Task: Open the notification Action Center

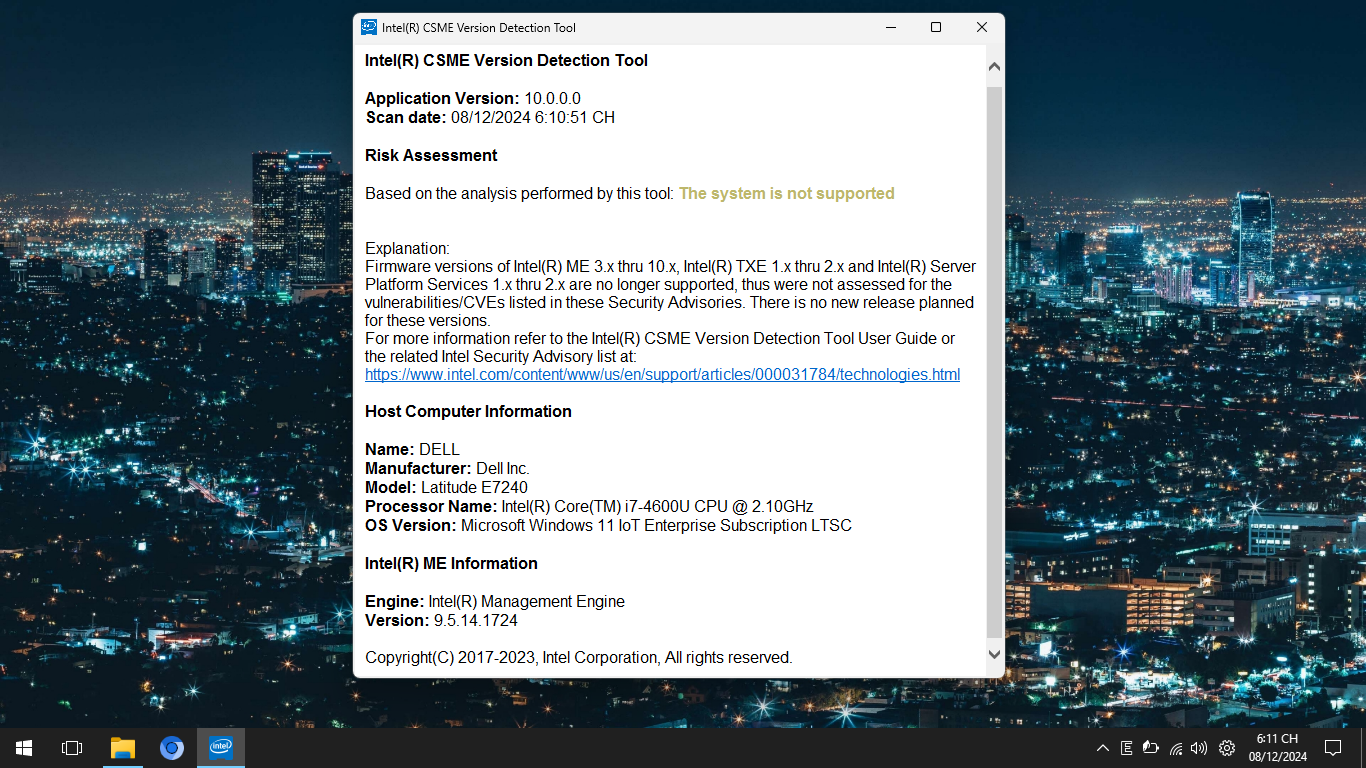Action: [x=1332, y=748]
